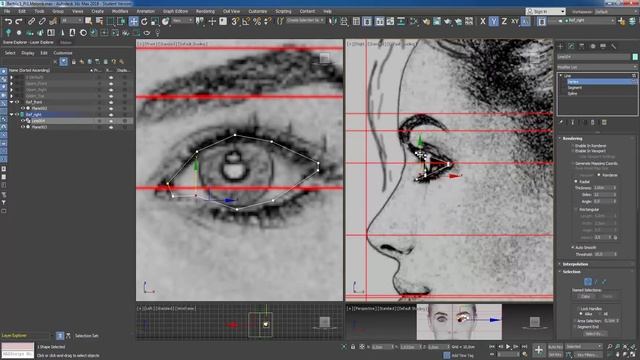
Task: Collapse the Ref_right layer tree
Action: [11, 115]
